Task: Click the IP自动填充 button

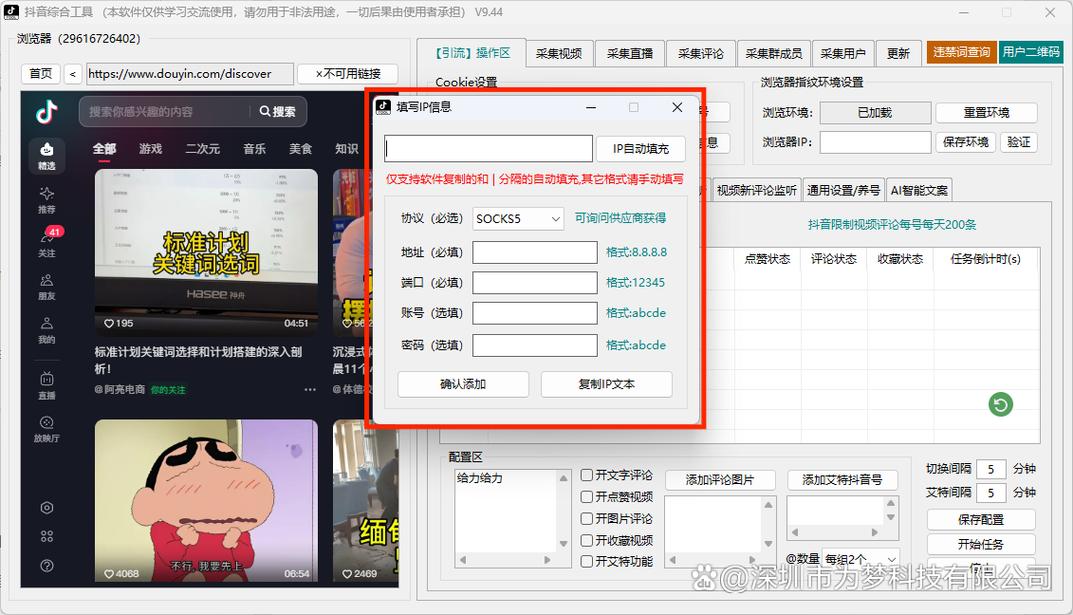Action: (640, 149)
